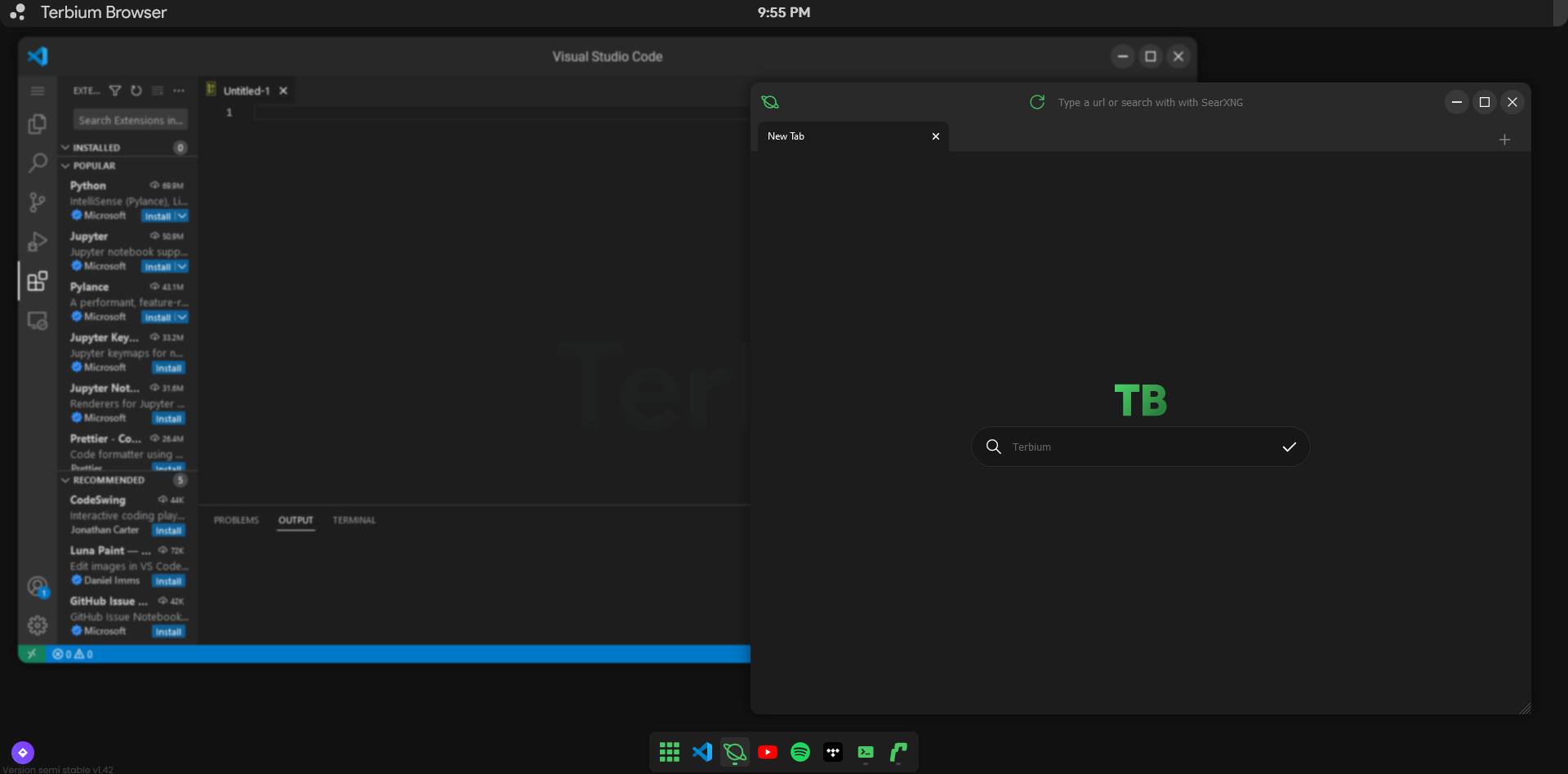Install the Jupyter extension
The image size is (1568, 774).
point(158,267)
